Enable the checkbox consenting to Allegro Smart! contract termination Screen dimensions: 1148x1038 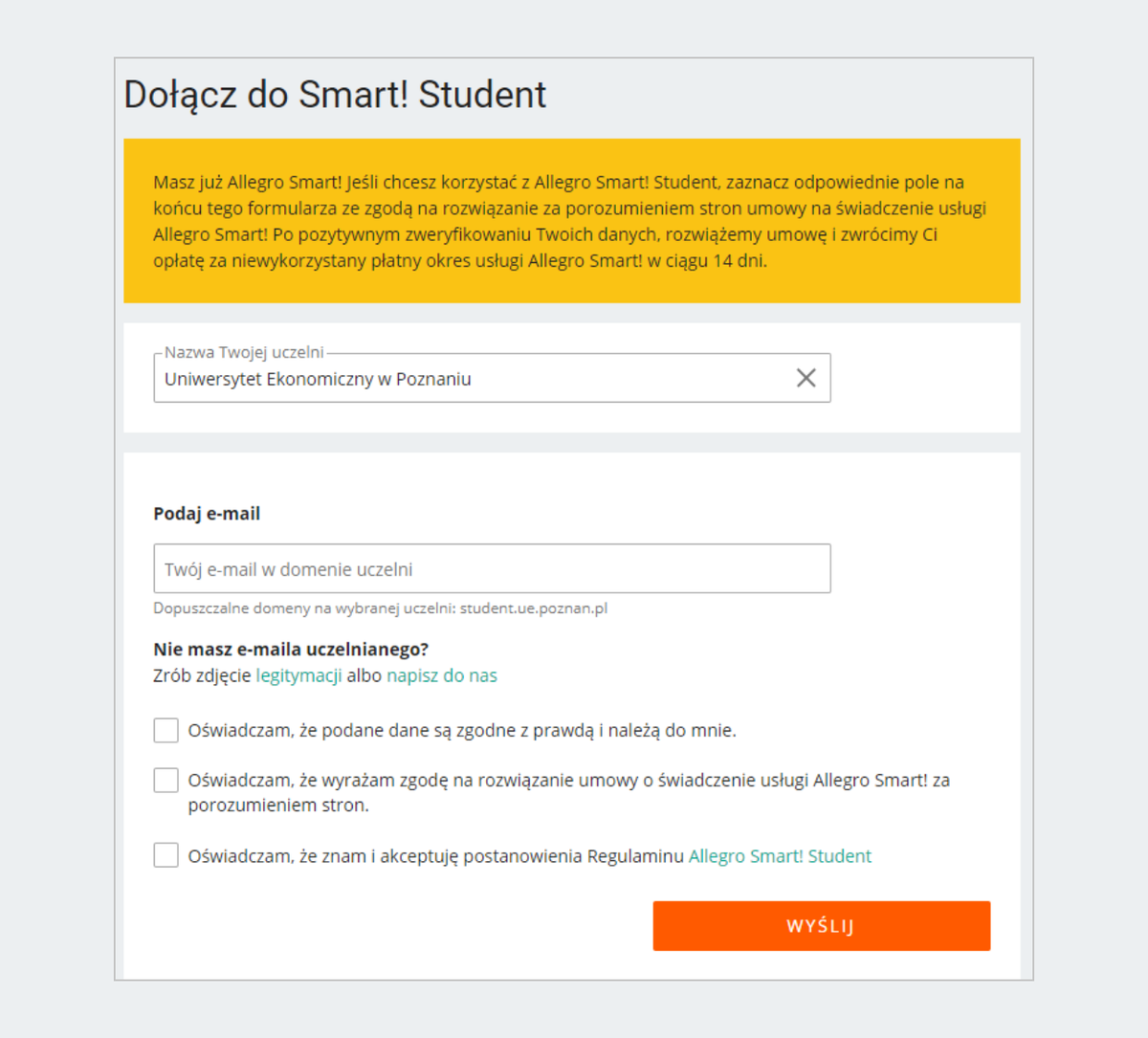[x=166, y=781]
